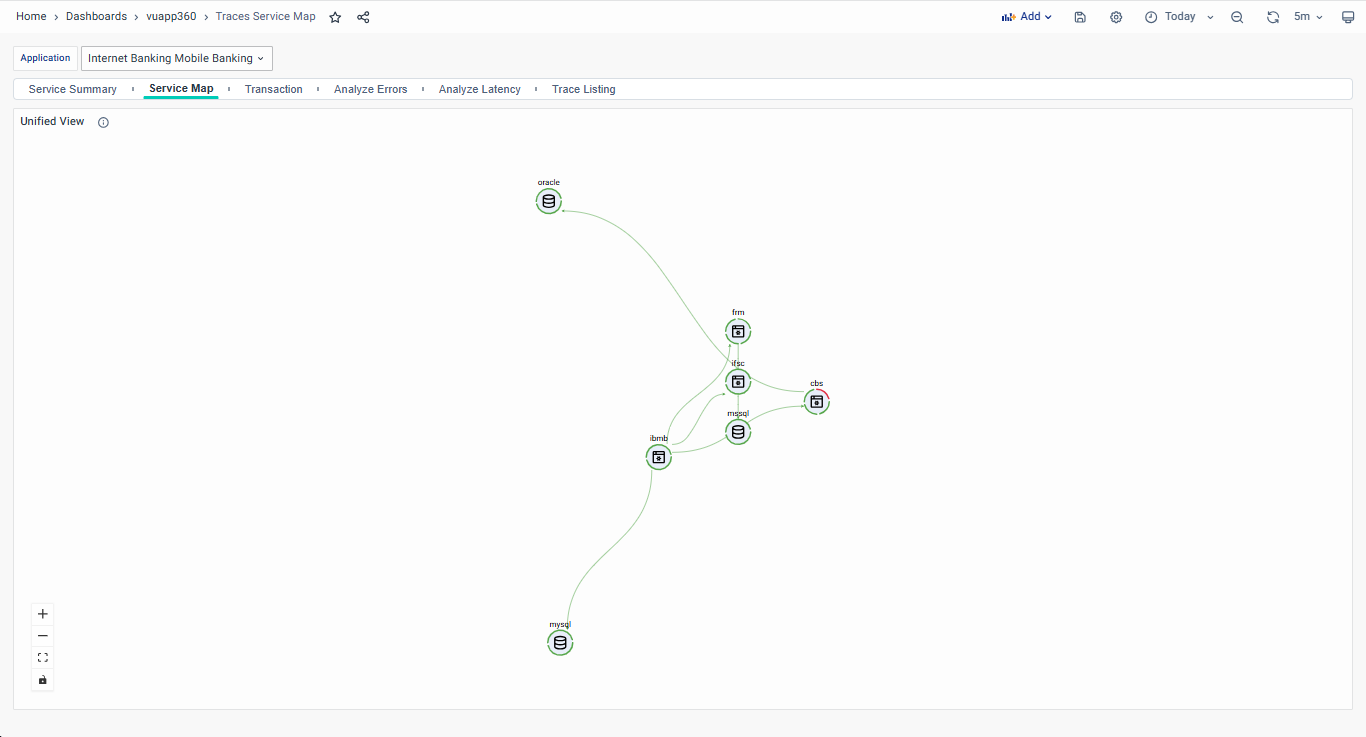The height and width of the screenshot is (737, 1366).
Task: Click the oracle database node
Action: tap(548, 201)
